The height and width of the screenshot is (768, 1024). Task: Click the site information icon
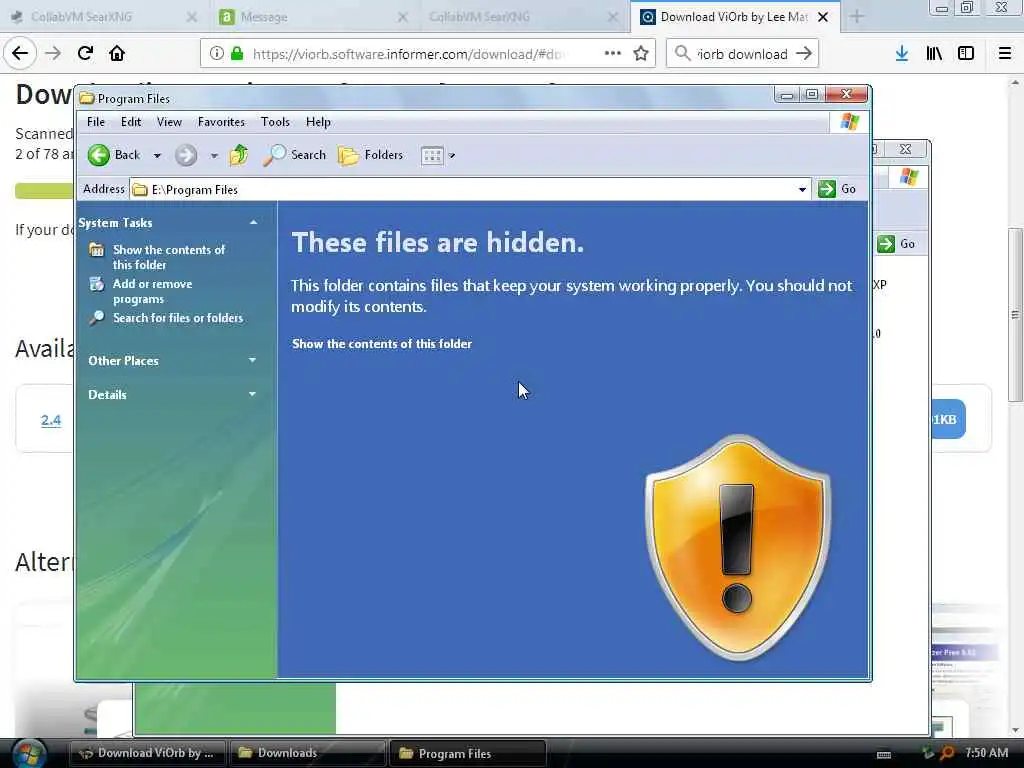(x=216, y=54)
